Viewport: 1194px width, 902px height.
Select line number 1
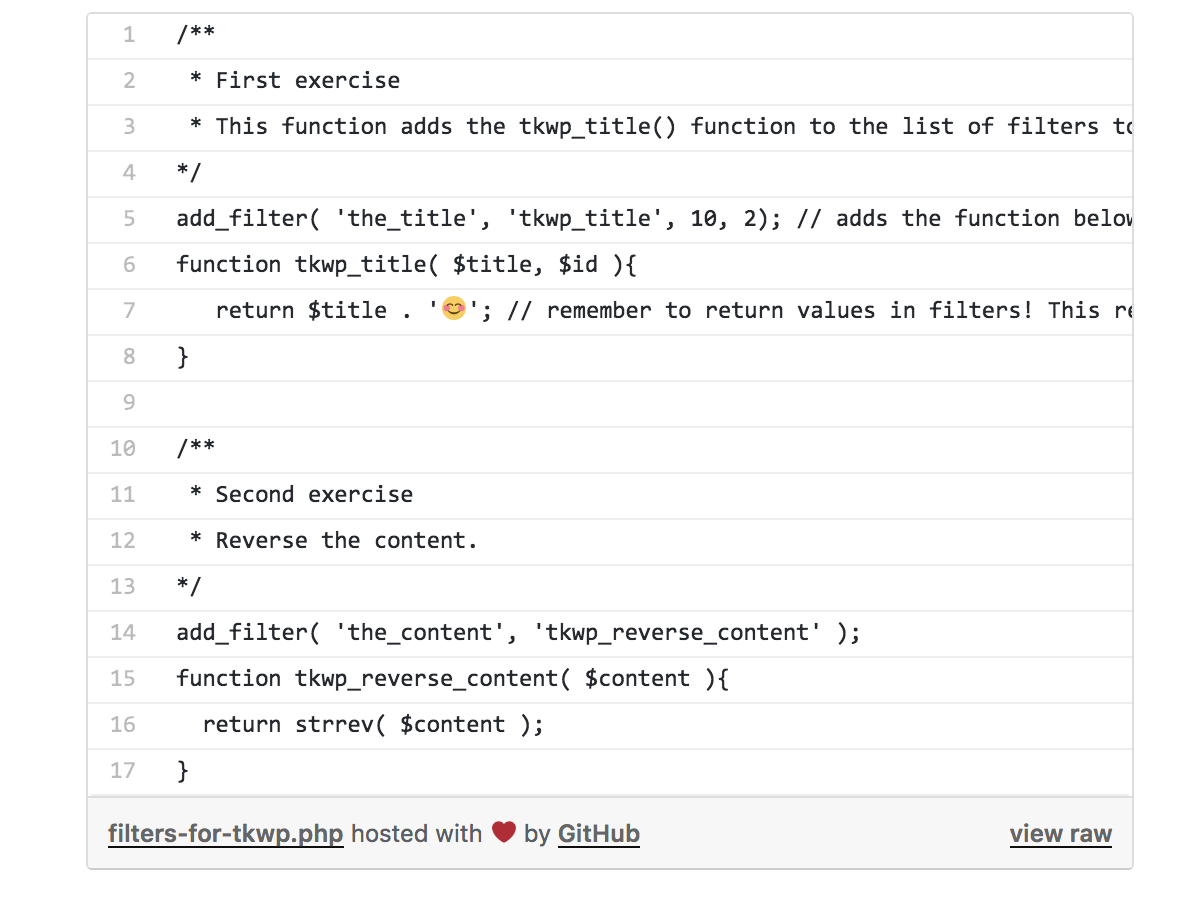click(129, 34)
